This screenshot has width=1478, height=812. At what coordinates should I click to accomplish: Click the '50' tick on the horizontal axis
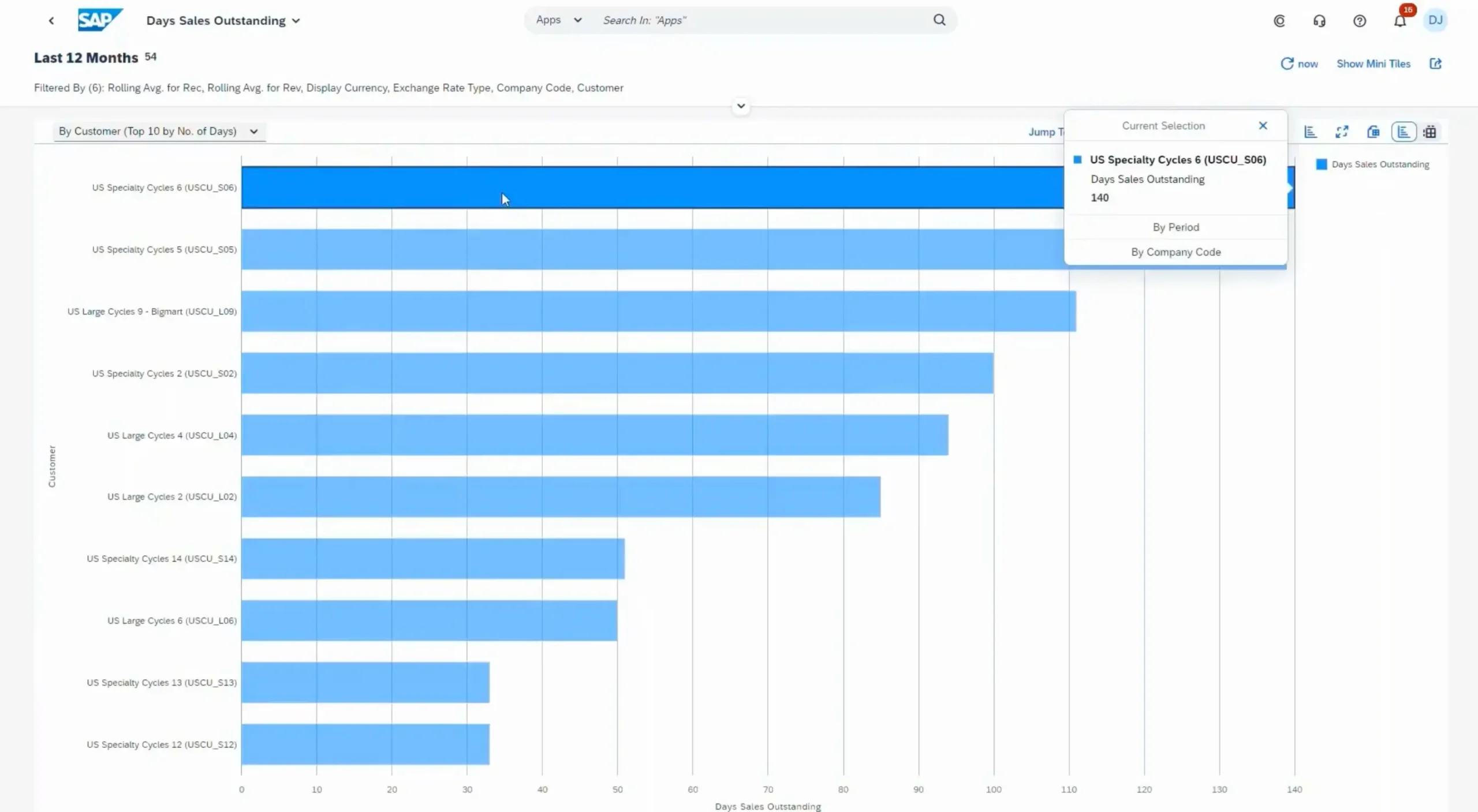click(617, 789)
